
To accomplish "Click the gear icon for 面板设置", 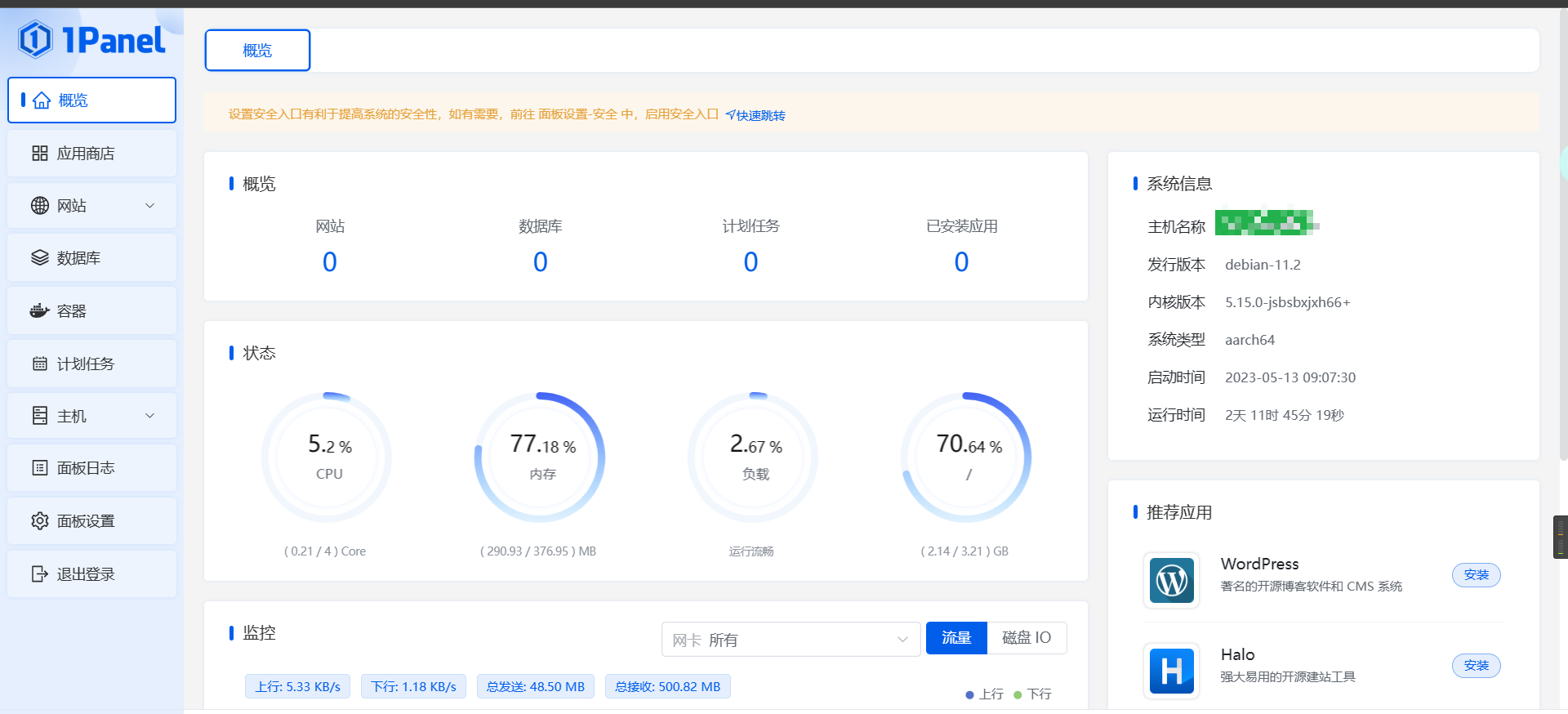I will (40, 521).
